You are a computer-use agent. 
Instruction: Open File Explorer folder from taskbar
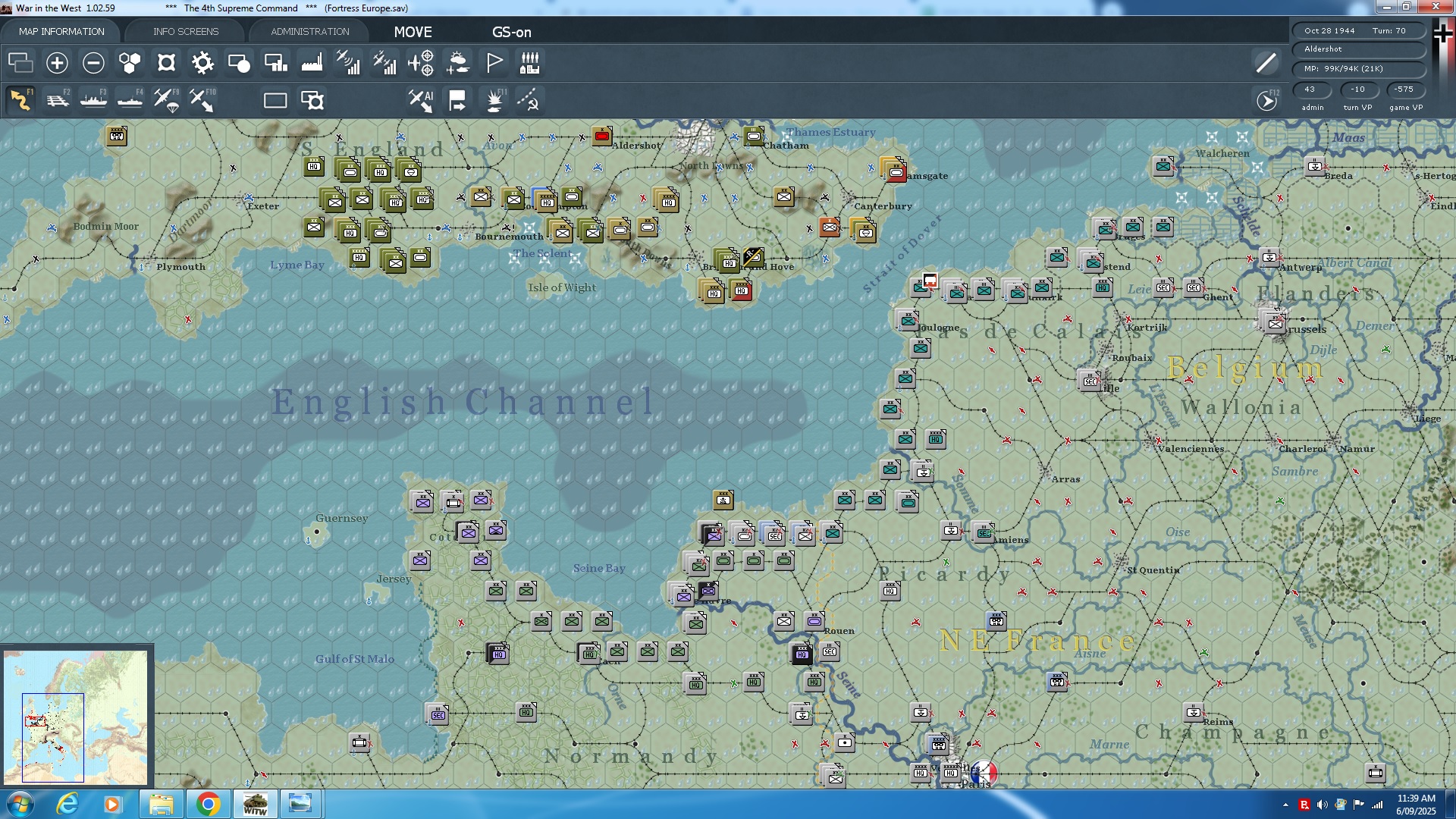(x=161, y=804)
